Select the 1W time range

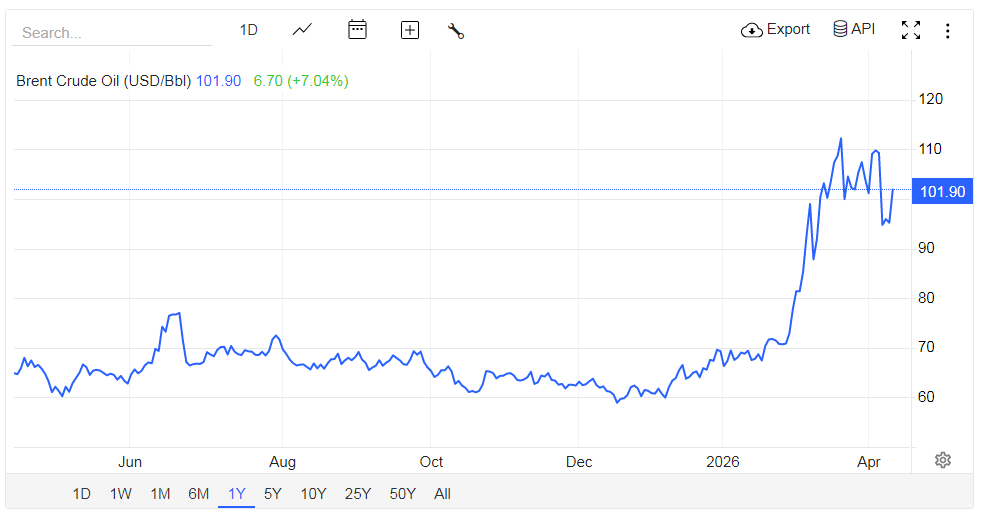point(121,493)
